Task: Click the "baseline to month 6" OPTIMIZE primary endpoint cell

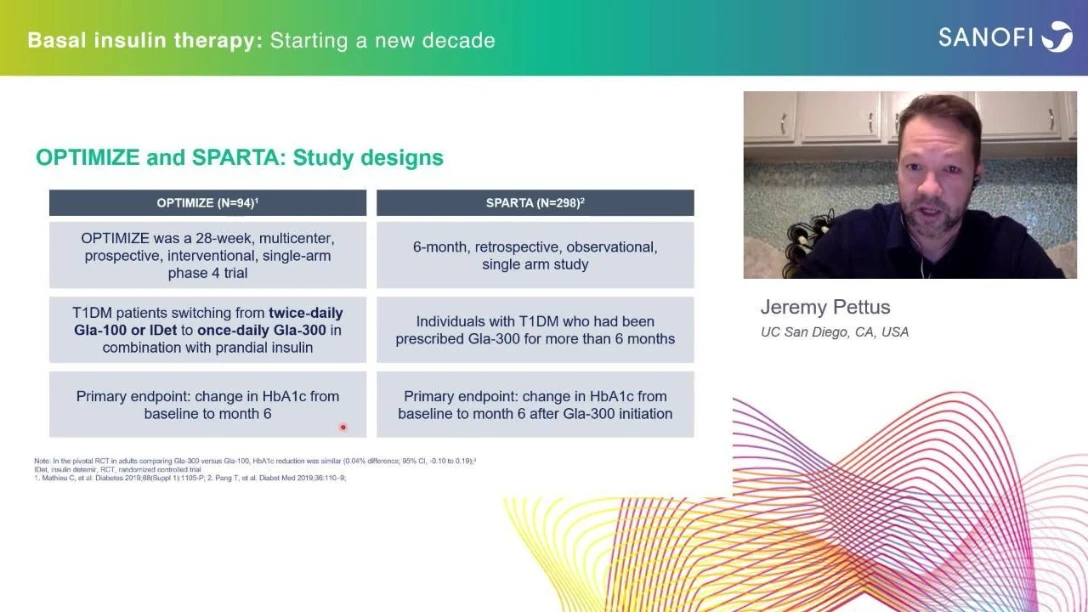Action: (x=207, y=405)
